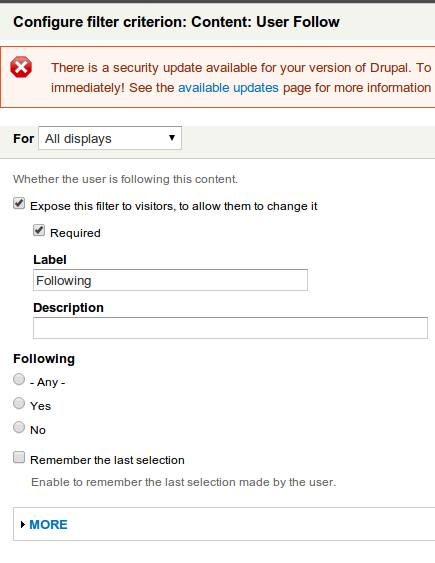
Task: Click the arrow on the For selector
Action: click(172, 138)
